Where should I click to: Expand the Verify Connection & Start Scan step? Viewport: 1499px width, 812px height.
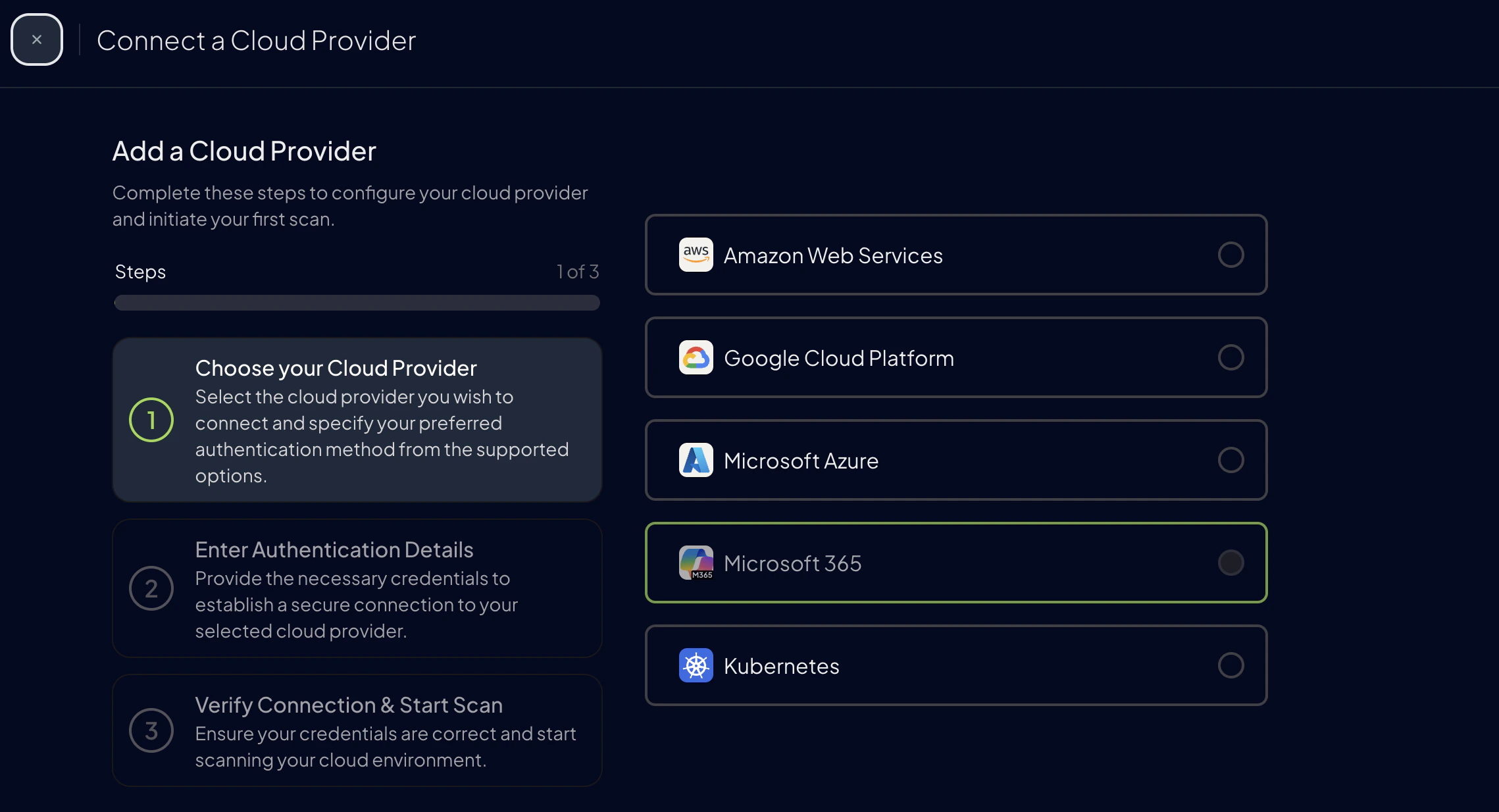357,730
